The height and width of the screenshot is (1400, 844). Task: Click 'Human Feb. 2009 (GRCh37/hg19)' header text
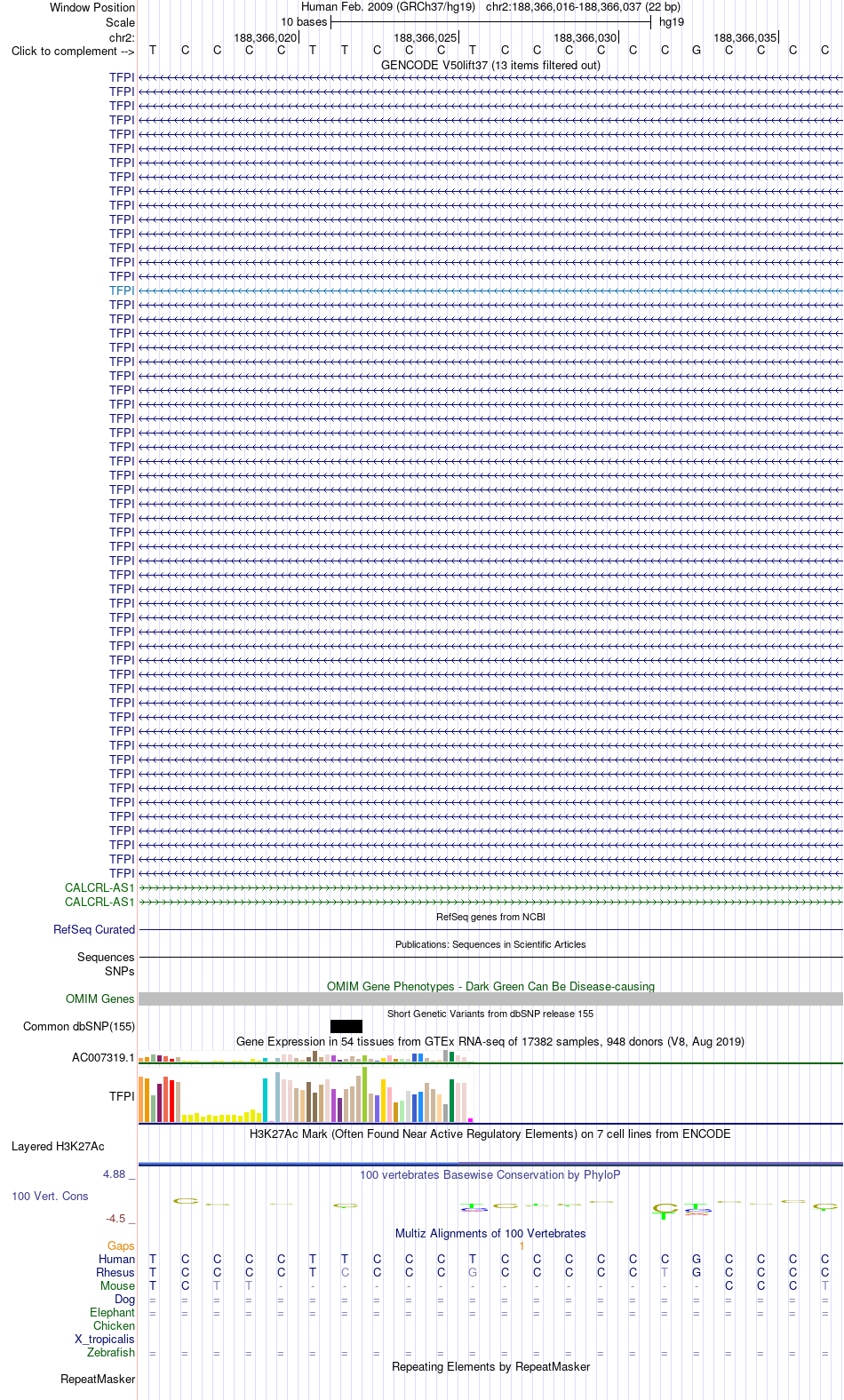coord(388,7)
